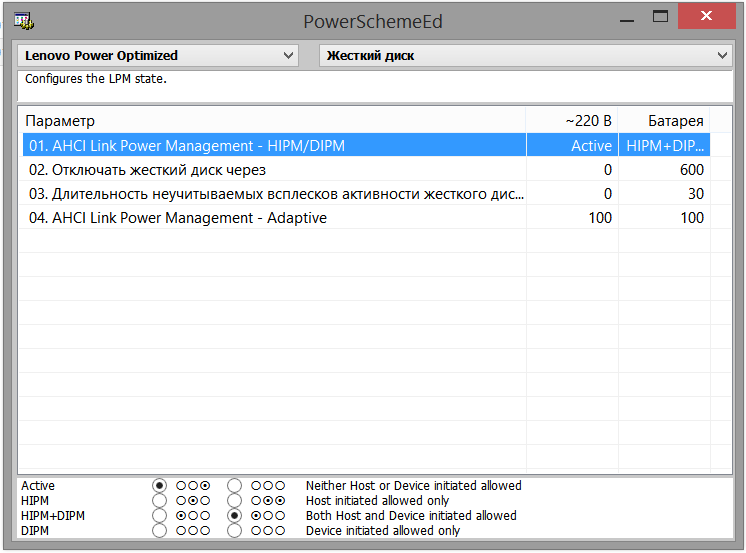The width and height of the screenshot is (746, 553).
Task: Click the Active option label
Action: point(38,486)
